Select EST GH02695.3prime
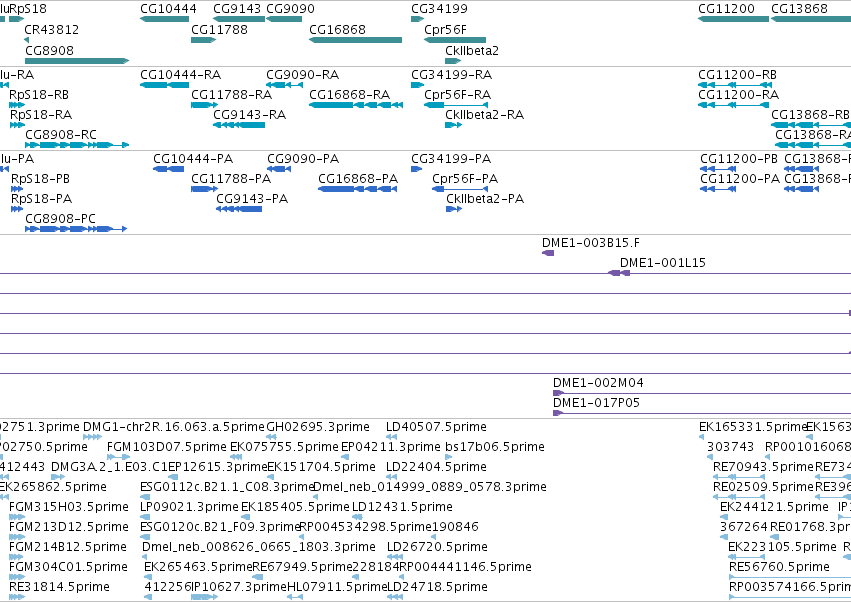Image resolution: width=851 pixels, height=602 pixels. click(271, 437)
